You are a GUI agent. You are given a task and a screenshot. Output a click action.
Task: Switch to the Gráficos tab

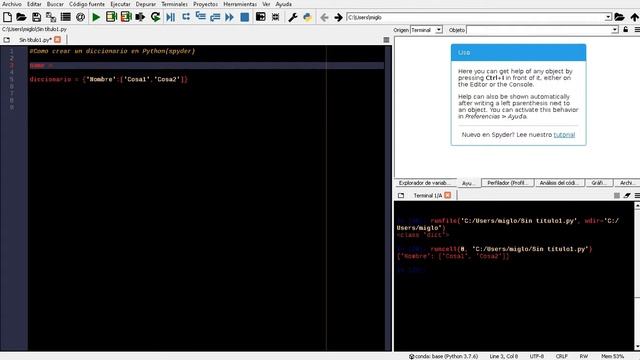(x=599, y=183)
